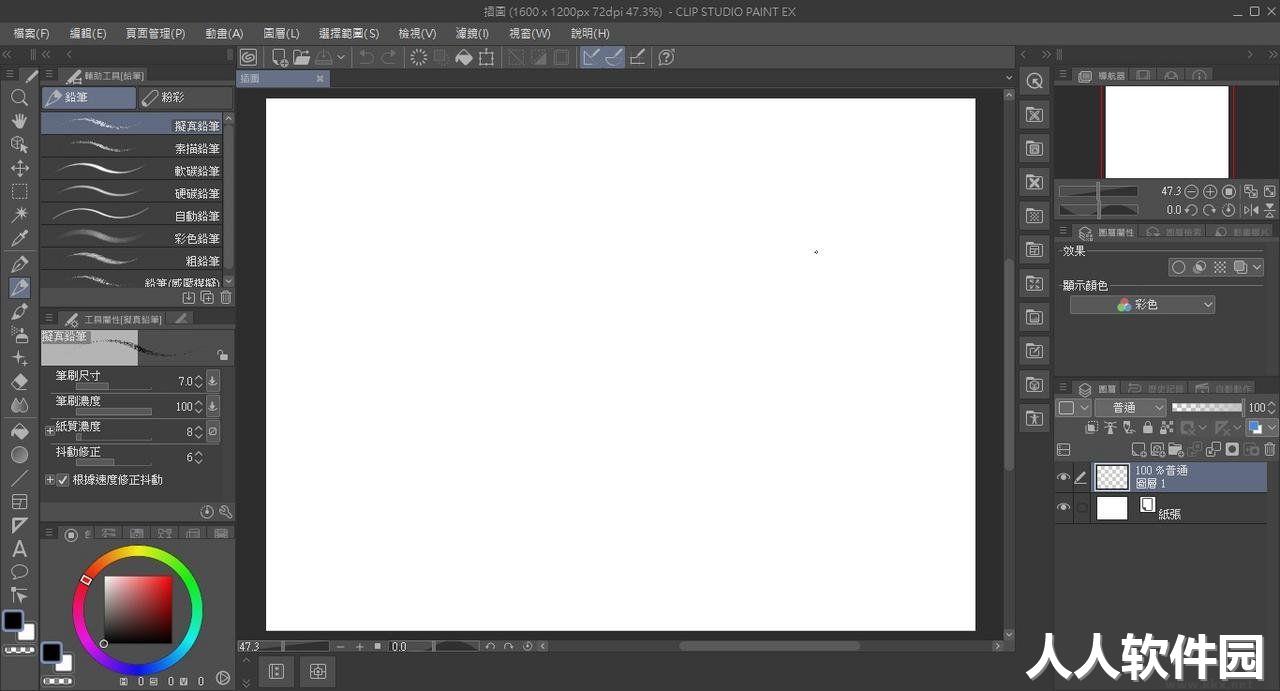Open save options dropdown arrow
Screen dimensions: 1280x691
tap(341, 57)
